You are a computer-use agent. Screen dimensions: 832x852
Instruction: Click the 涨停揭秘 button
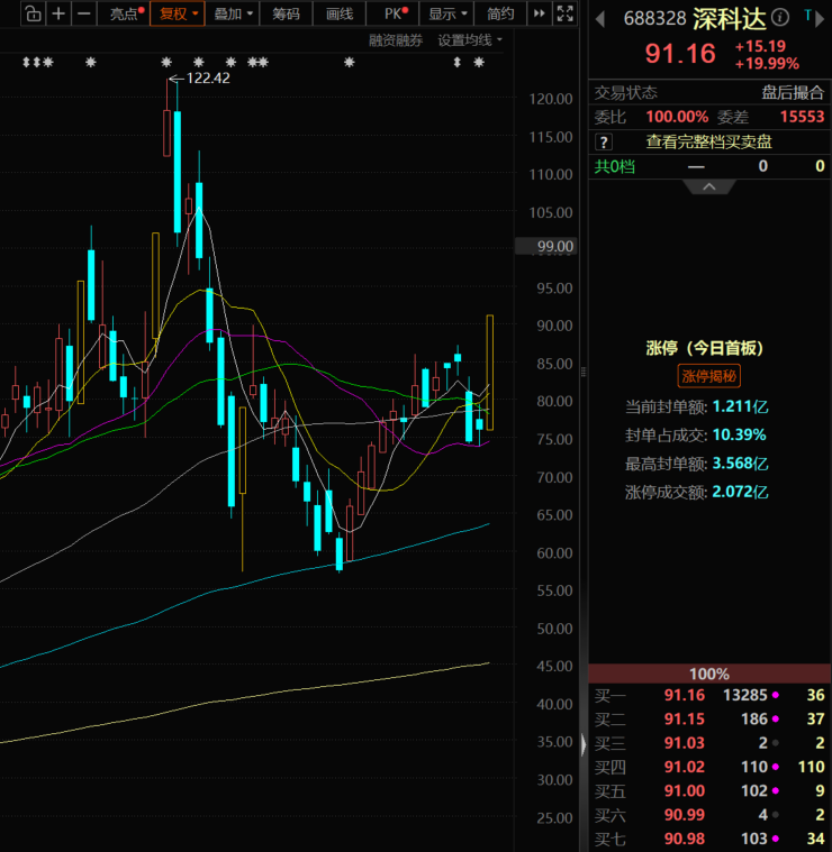point(709,376)
